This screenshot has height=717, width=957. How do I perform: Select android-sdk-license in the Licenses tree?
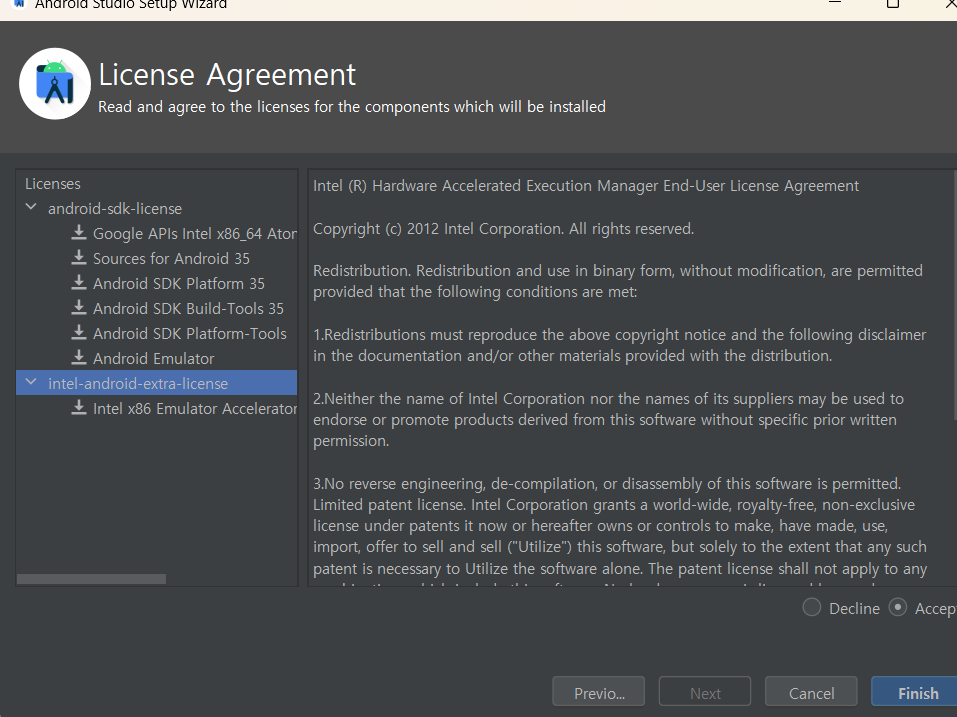115,209
